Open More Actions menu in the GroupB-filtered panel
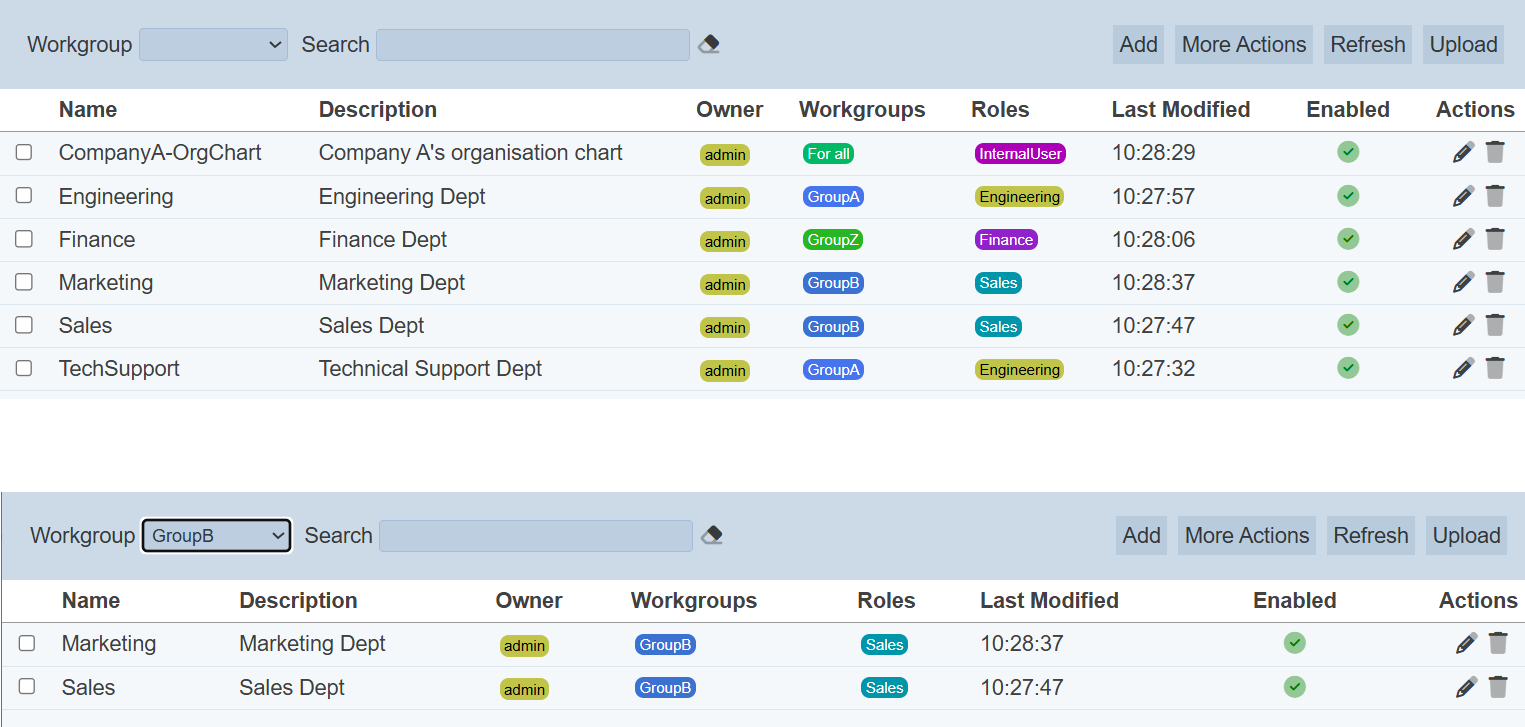The image size is (1525, 727). click(x=1246, y=536)
